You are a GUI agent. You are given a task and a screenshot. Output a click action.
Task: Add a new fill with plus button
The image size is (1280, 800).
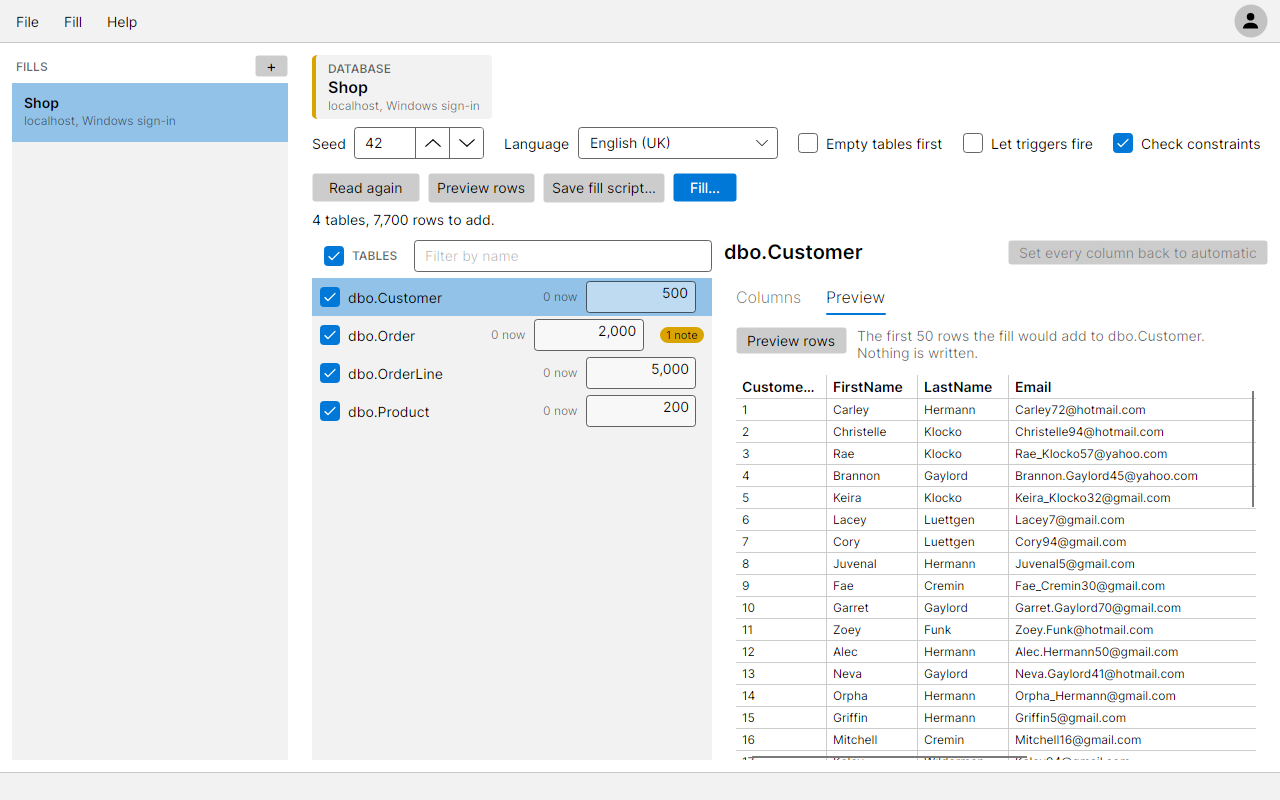(271, 67)
